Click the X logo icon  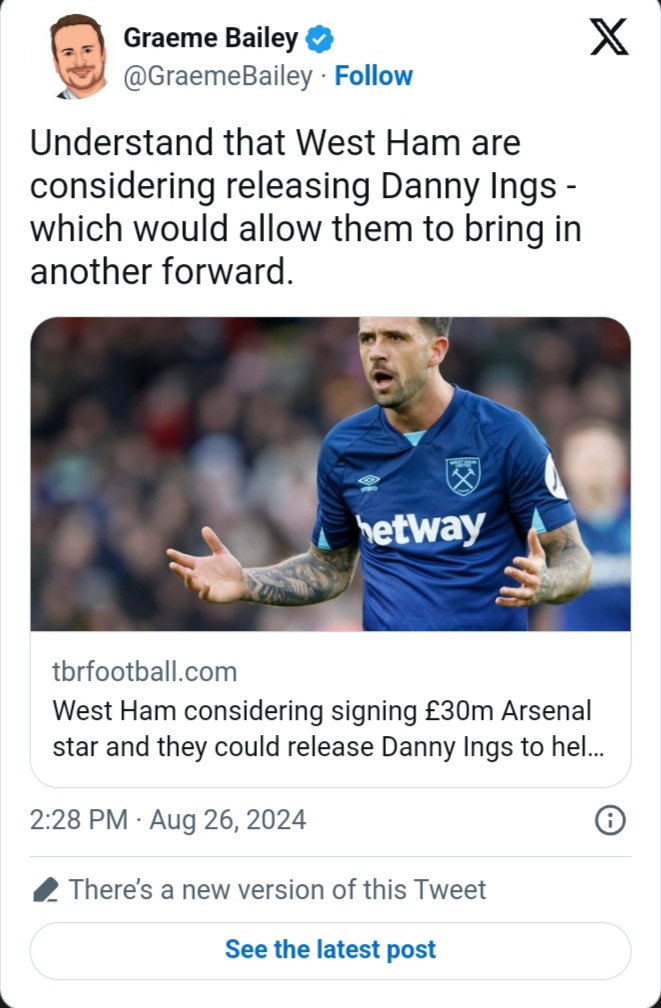pyautogui.click(x=608, y=38)
